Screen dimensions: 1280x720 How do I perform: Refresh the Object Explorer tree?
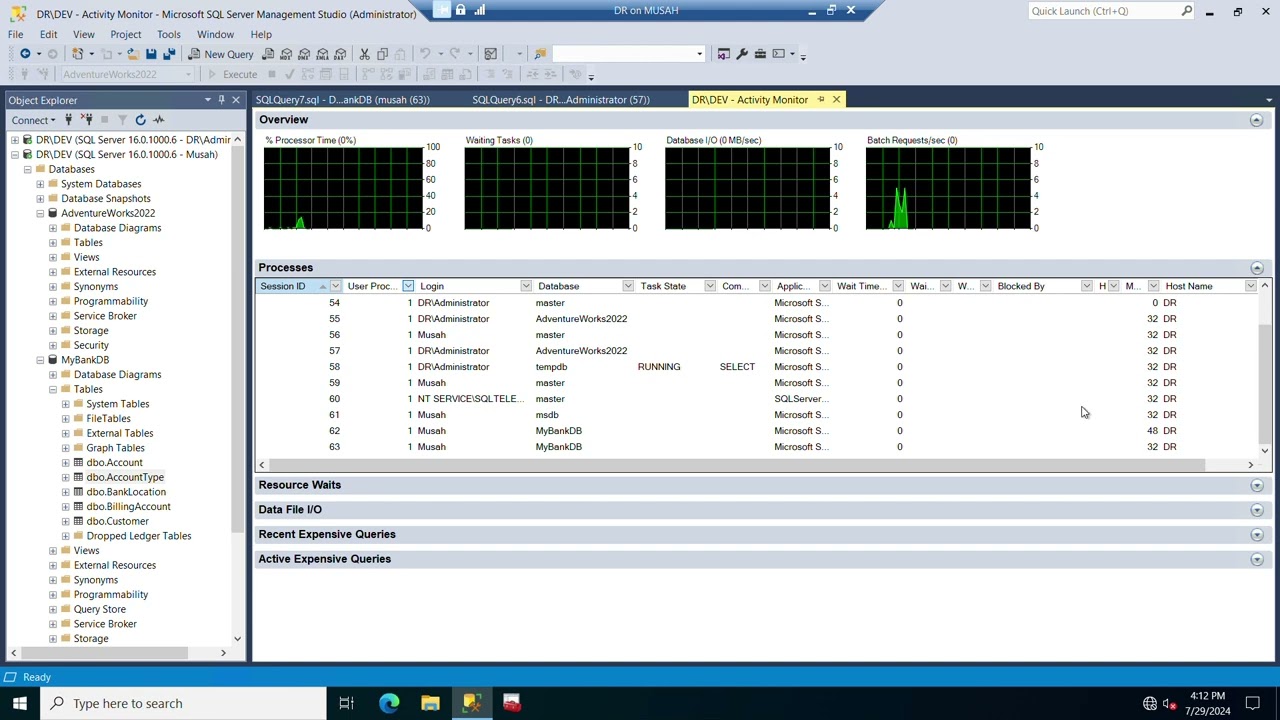pos(140,120)
